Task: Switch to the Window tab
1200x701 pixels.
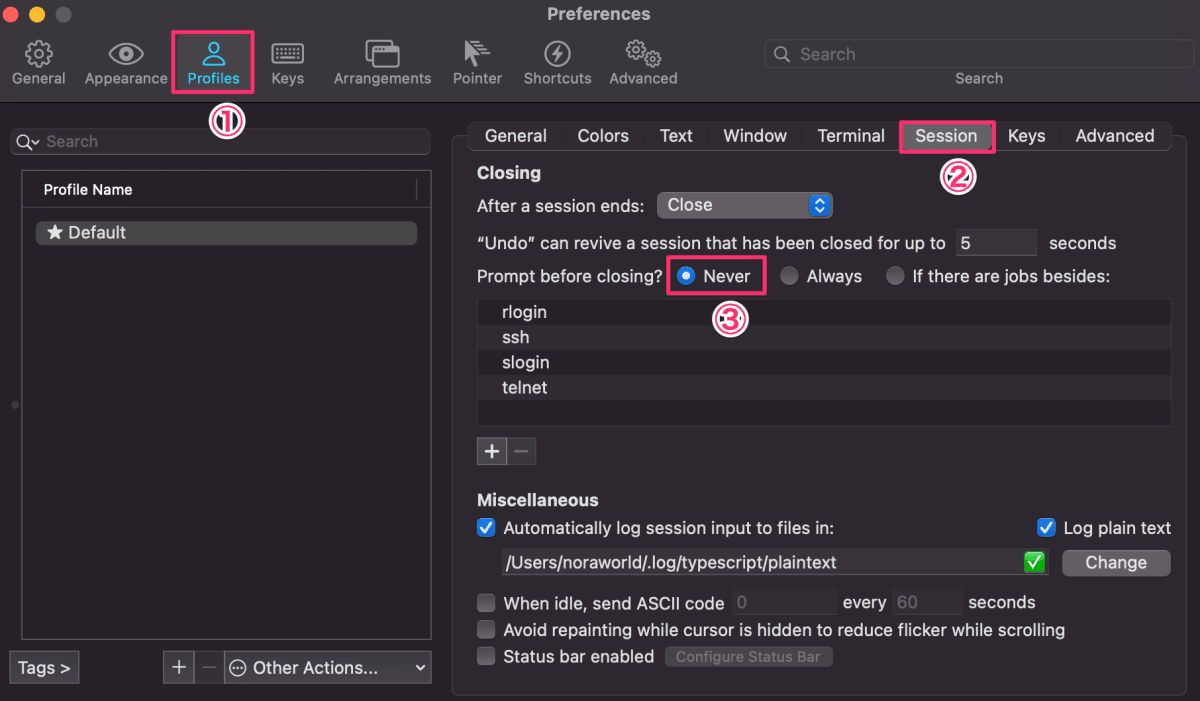Action: tap(755, 136)
